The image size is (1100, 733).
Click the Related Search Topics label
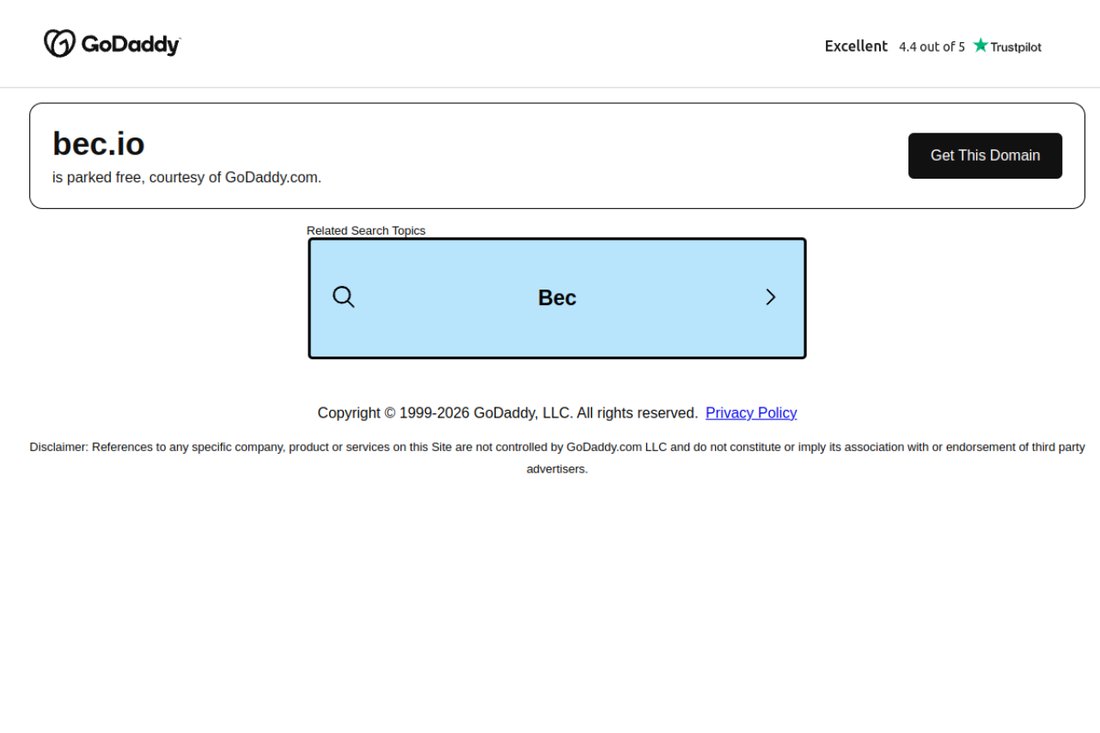point(365,231)
